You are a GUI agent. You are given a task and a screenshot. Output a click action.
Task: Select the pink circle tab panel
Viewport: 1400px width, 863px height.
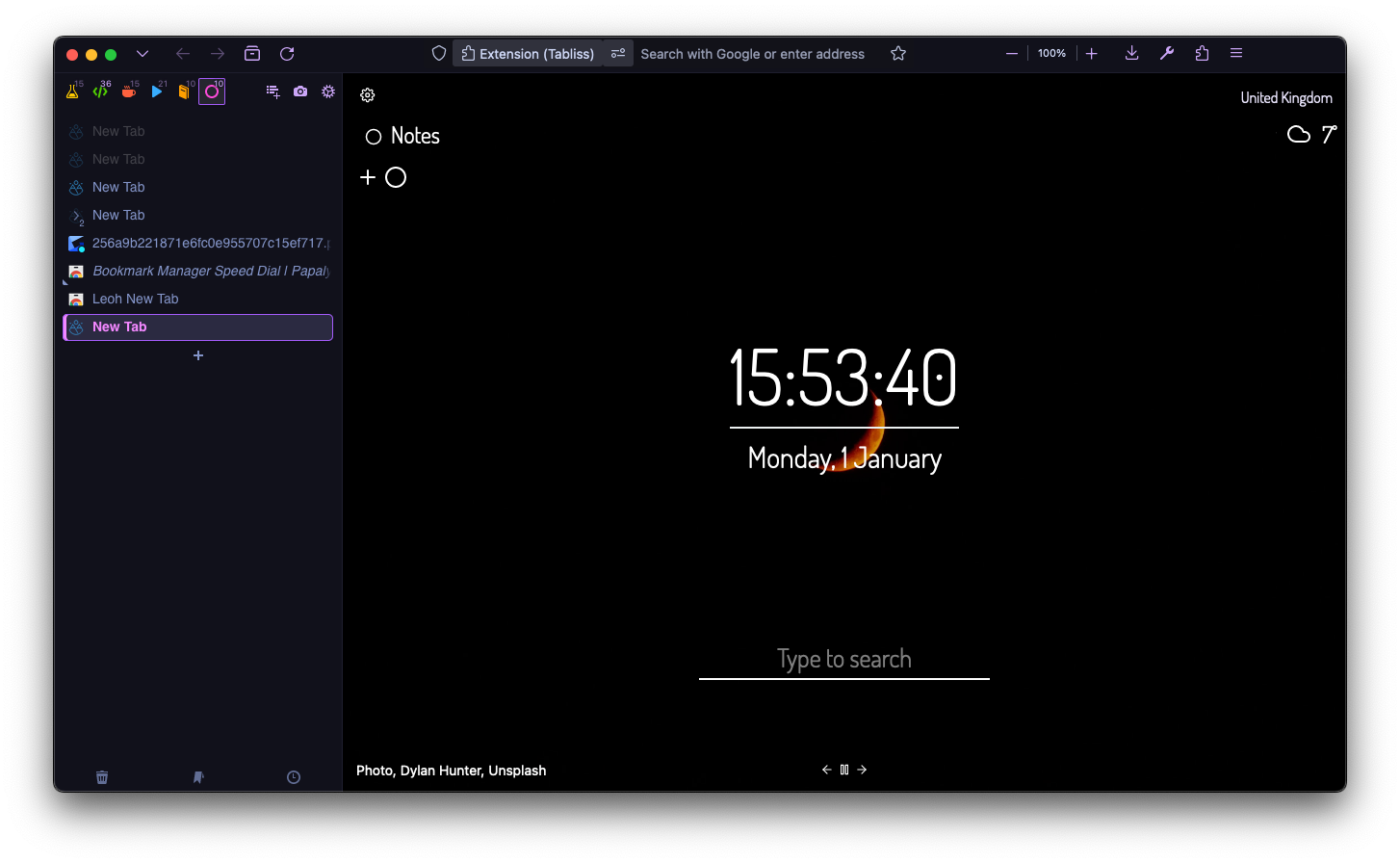point(212,92)
